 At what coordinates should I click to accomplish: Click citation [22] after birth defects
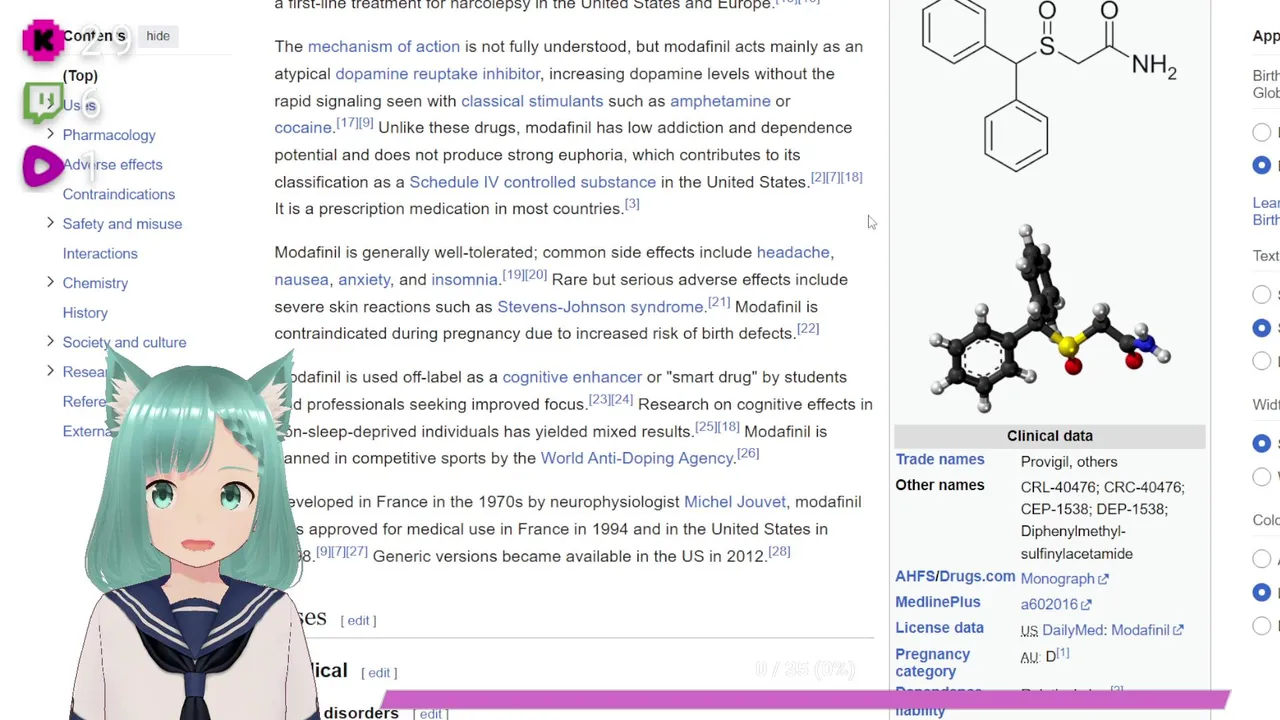[x=808, y=328]
